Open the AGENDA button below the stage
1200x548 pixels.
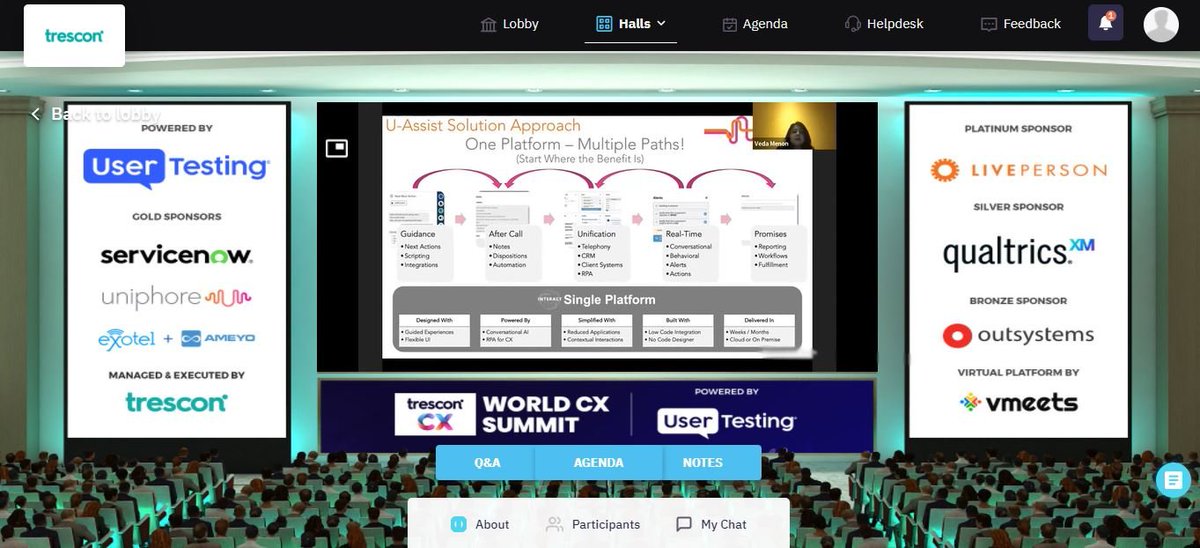coord(598,462)
